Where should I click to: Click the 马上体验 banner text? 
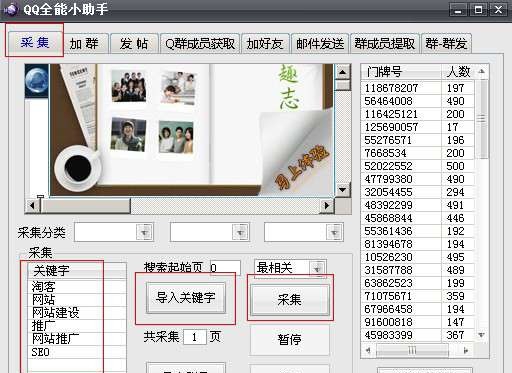(301, 166)
